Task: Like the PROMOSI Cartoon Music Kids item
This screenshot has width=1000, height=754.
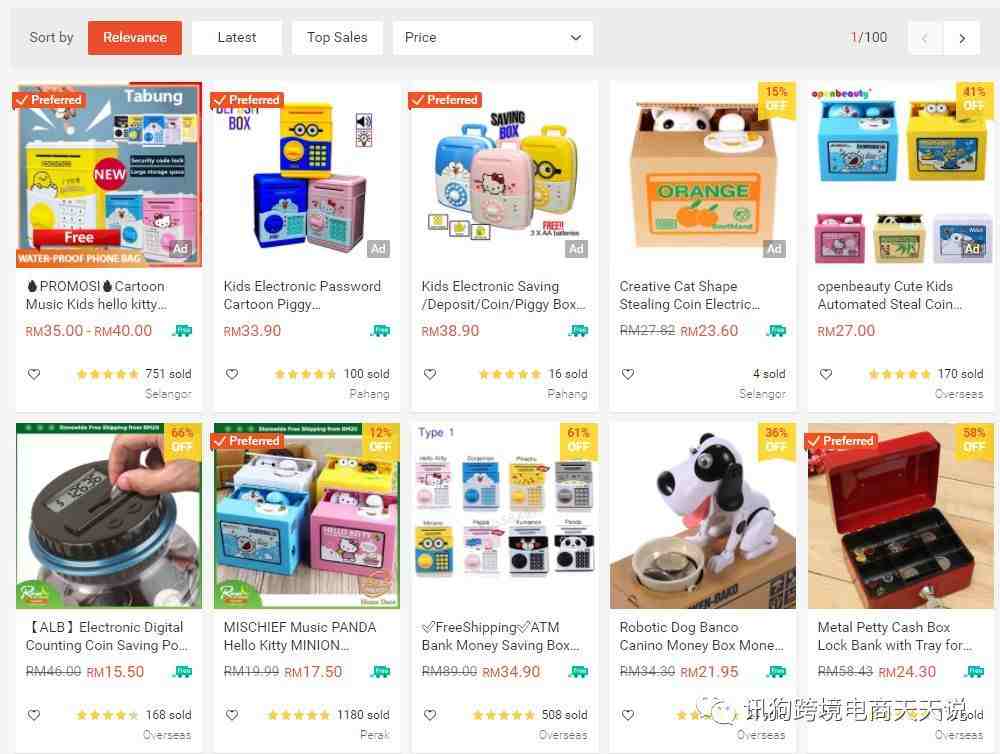Action: point(34,374)
